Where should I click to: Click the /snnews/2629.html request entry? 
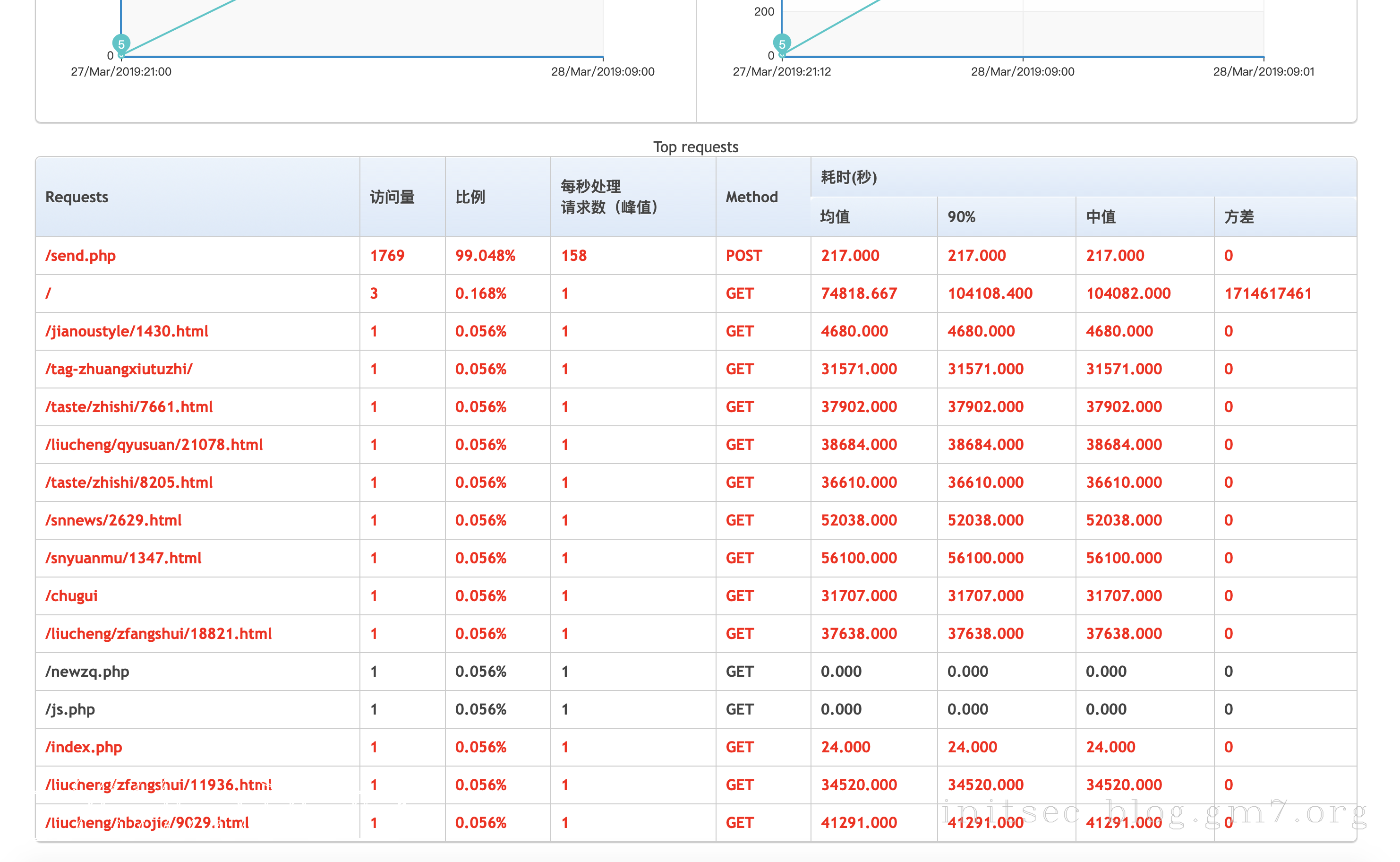(x=113, y=520)
